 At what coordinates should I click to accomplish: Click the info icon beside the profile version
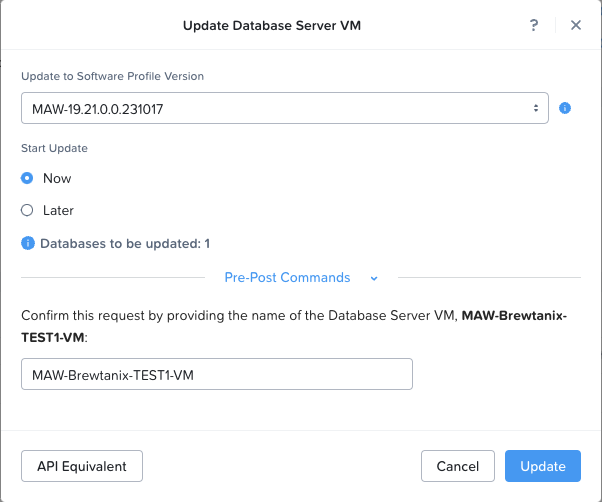coord(564,108)
